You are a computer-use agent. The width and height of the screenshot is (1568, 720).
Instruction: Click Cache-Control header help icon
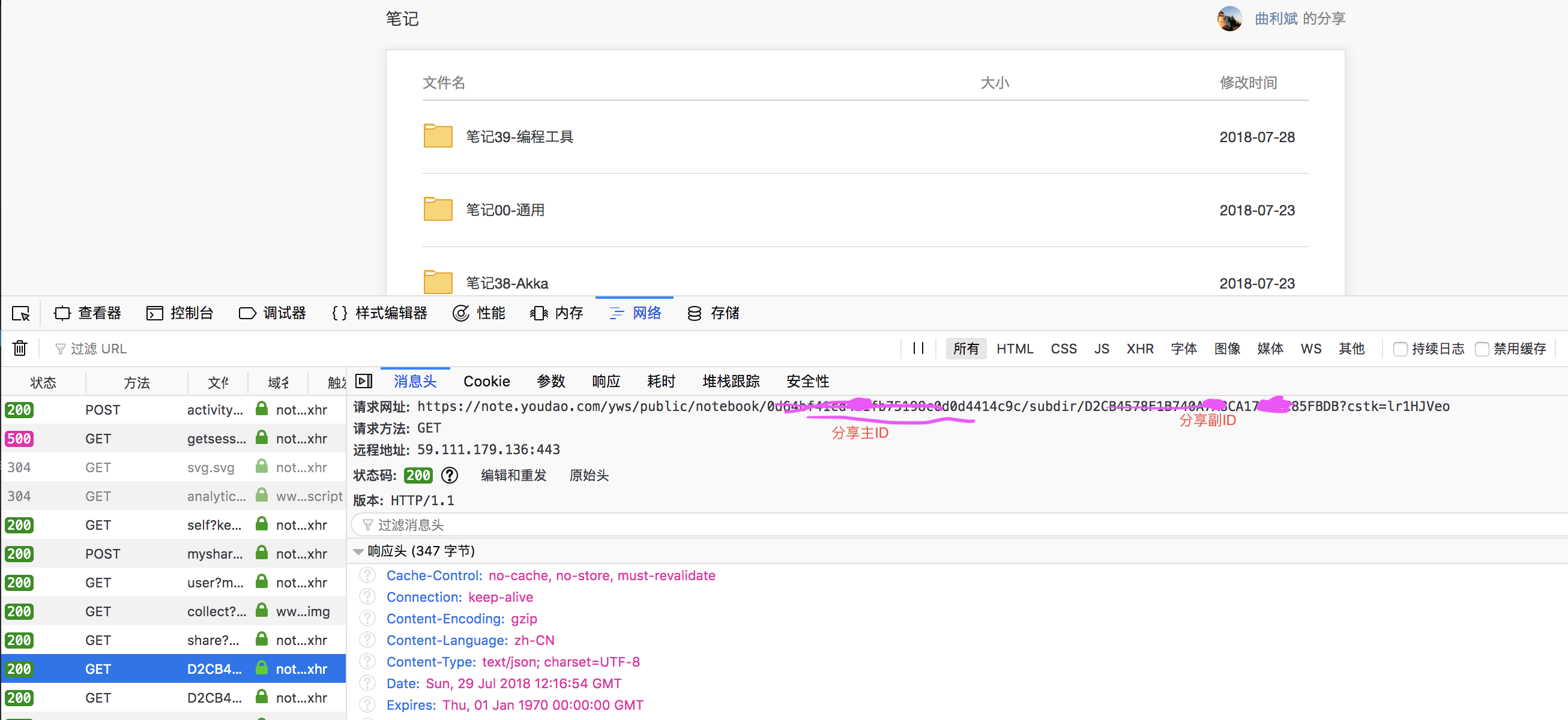click(367, 575)
